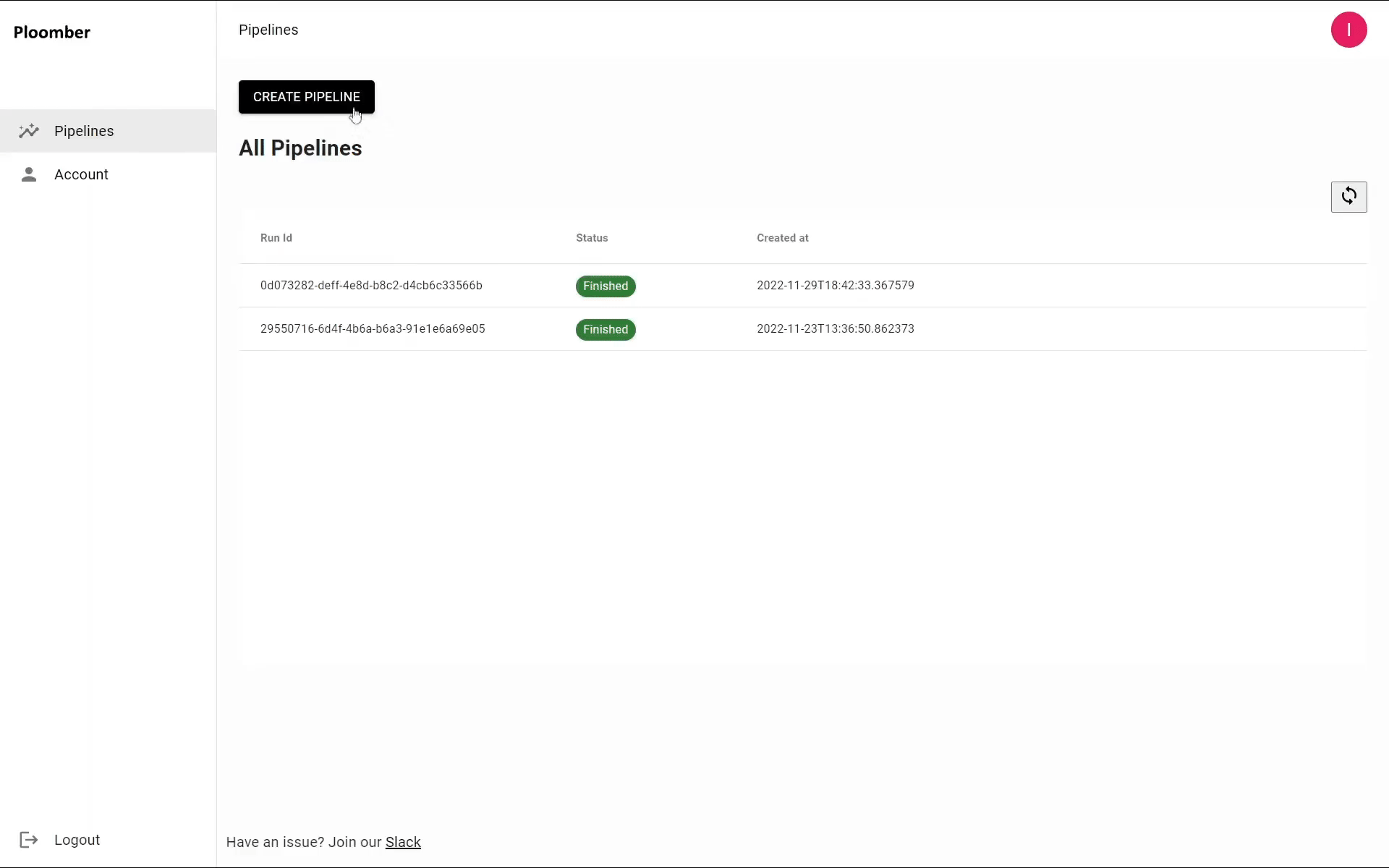Click the Status column header

coord(592,238)
